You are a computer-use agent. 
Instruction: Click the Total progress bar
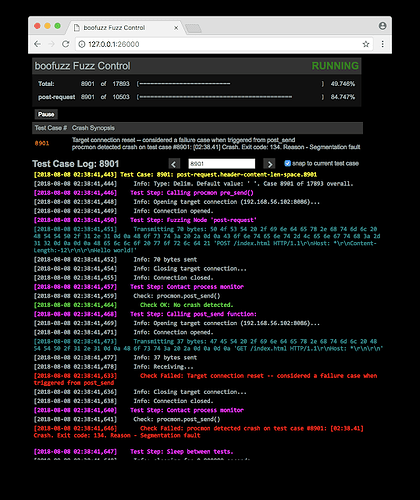pos(230,84)
